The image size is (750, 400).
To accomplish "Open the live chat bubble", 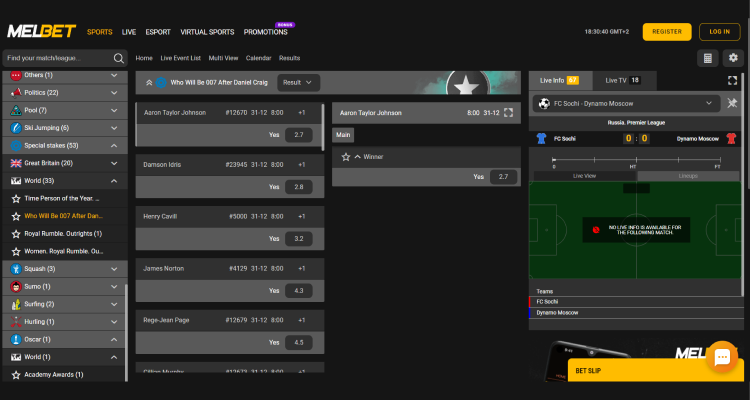I will 722,357.
